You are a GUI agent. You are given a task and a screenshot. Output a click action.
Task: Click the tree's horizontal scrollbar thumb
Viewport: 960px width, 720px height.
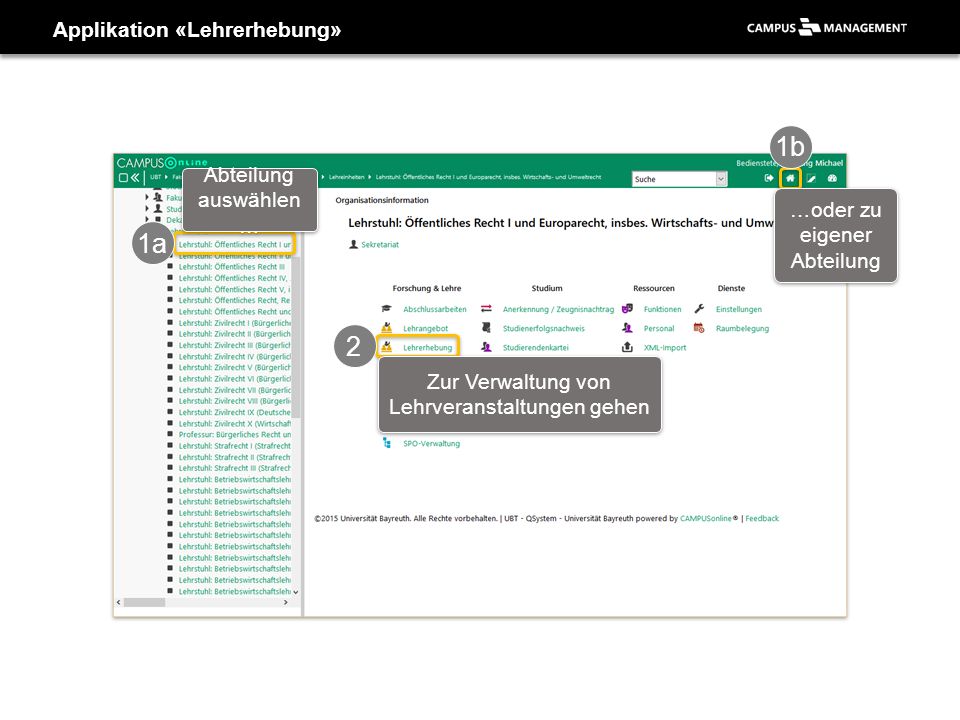click(x=144, y=602)
